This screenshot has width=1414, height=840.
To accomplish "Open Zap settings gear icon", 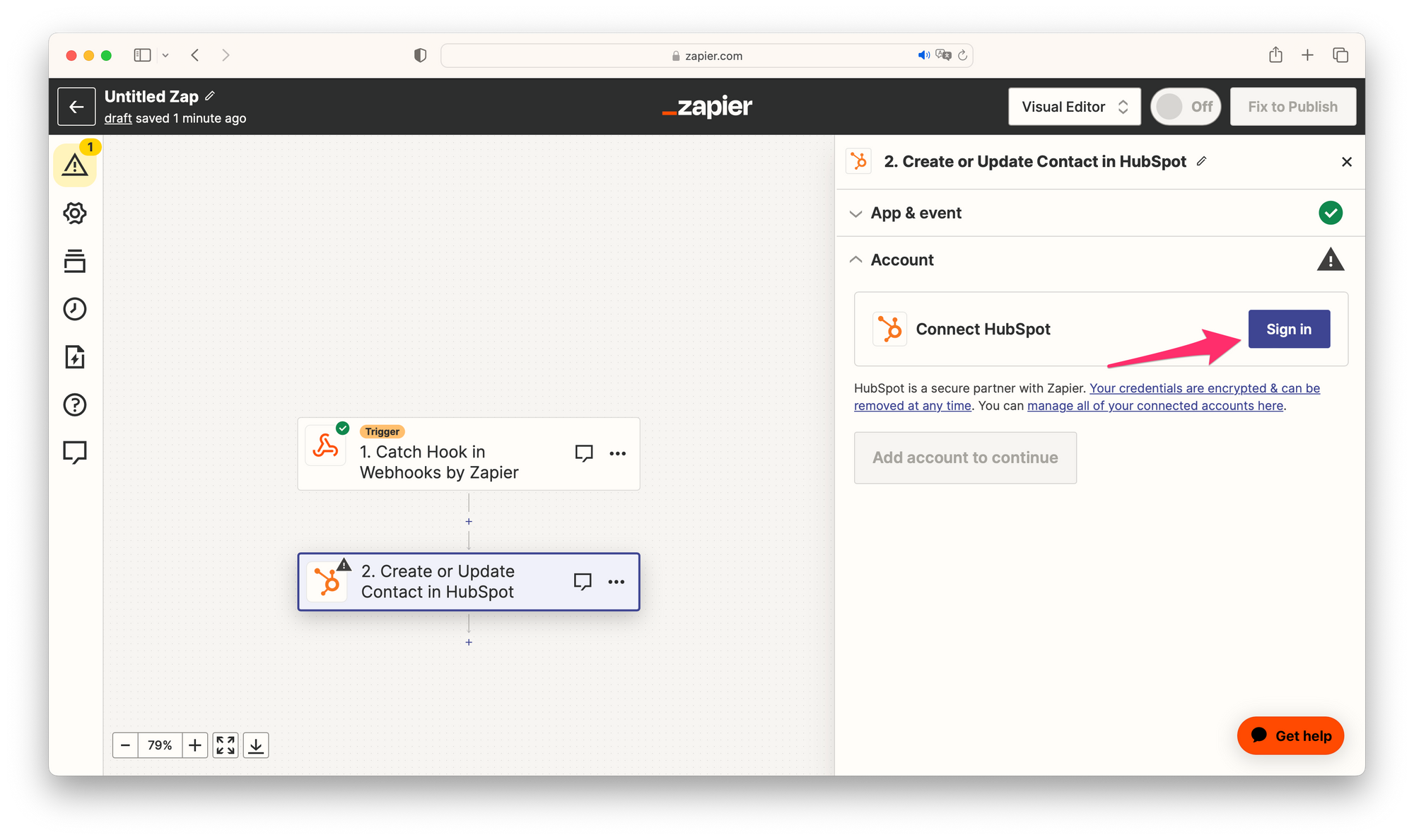I will pyautogui.click(x=75, y=214).
